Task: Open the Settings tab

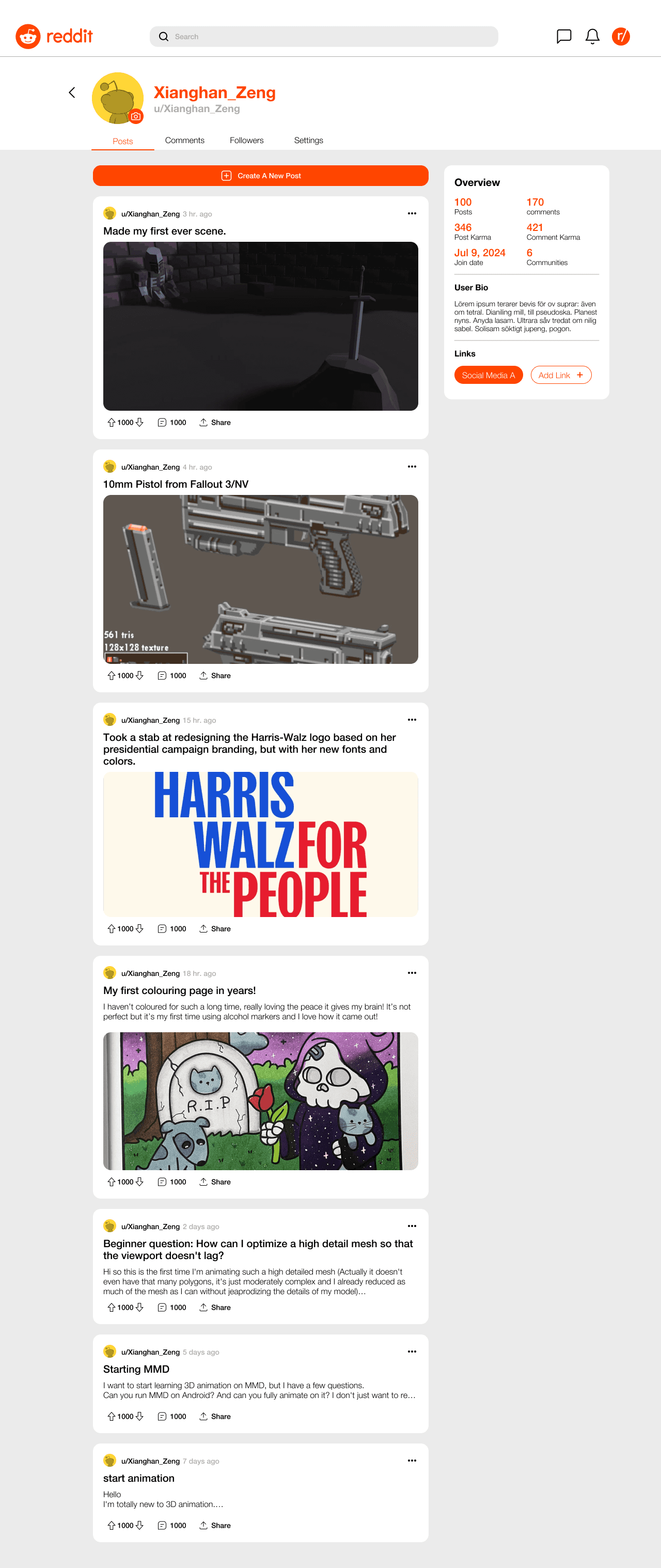Action: click(309, 141)
